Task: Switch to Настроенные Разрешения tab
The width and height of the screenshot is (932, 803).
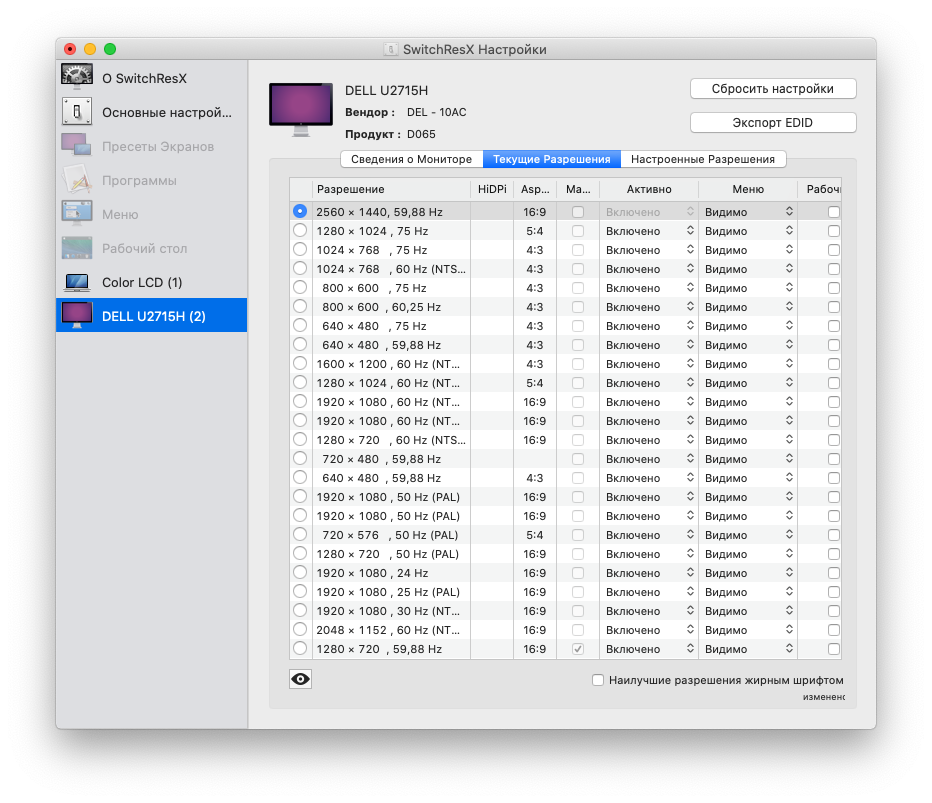Action: coord(703,159)
